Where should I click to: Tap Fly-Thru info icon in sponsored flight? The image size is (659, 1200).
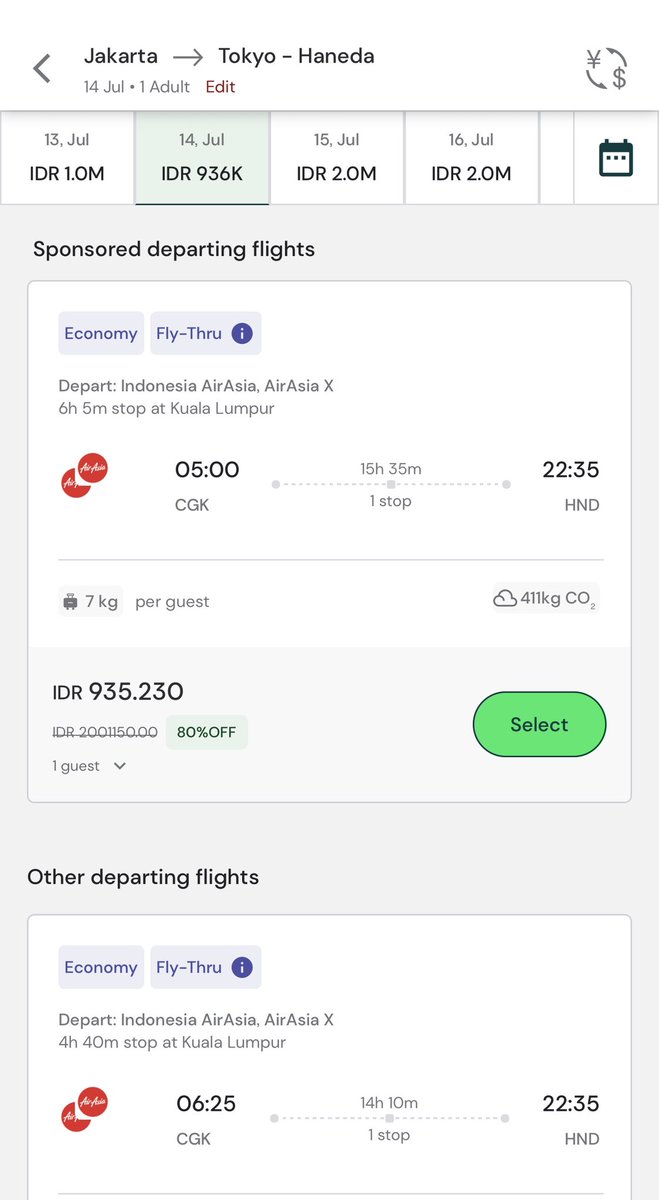point(242,333)
